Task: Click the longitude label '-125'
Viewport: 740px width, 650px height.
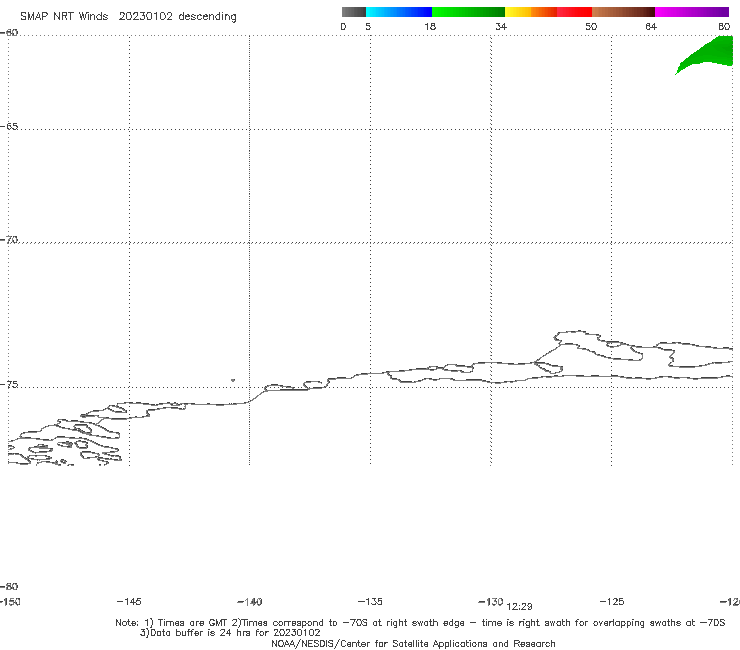Action: (612, 601)
